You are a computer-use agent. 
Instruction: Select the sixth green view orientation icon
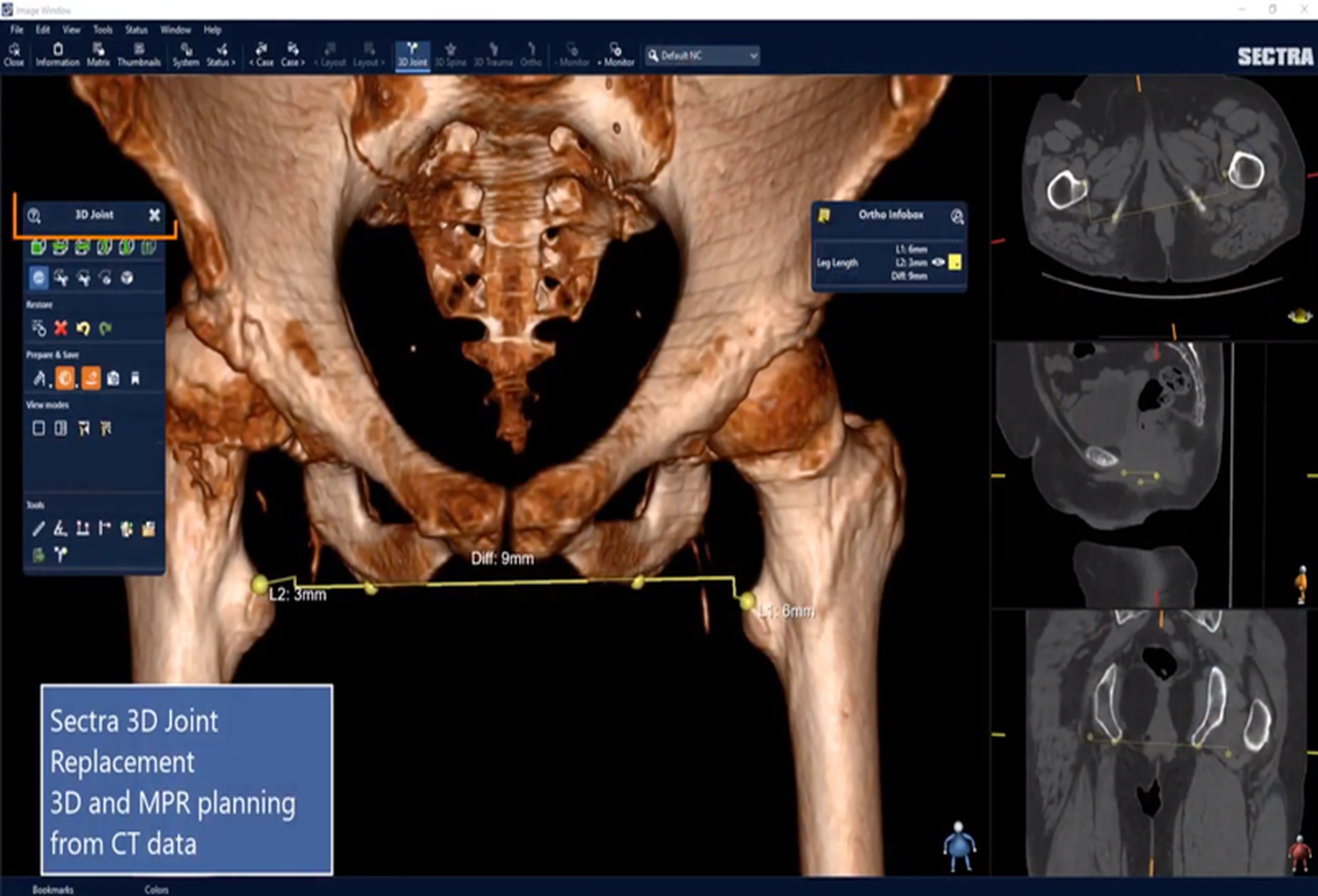(x=149, y=247)
